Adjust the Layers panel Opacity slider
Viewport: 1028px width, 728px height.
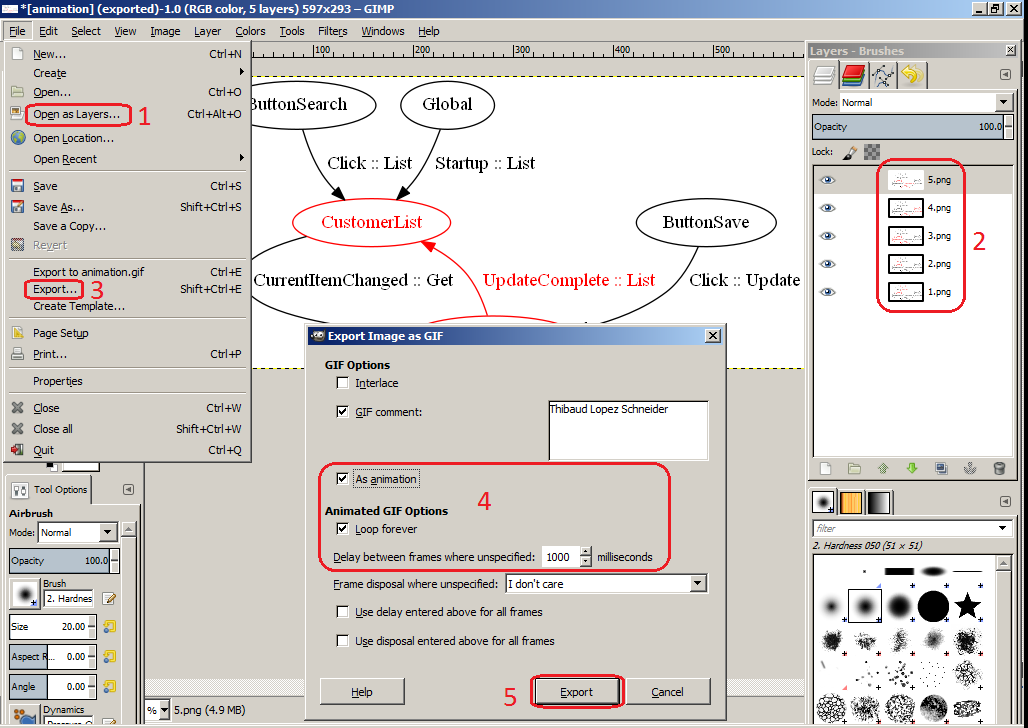click(909, 127)
